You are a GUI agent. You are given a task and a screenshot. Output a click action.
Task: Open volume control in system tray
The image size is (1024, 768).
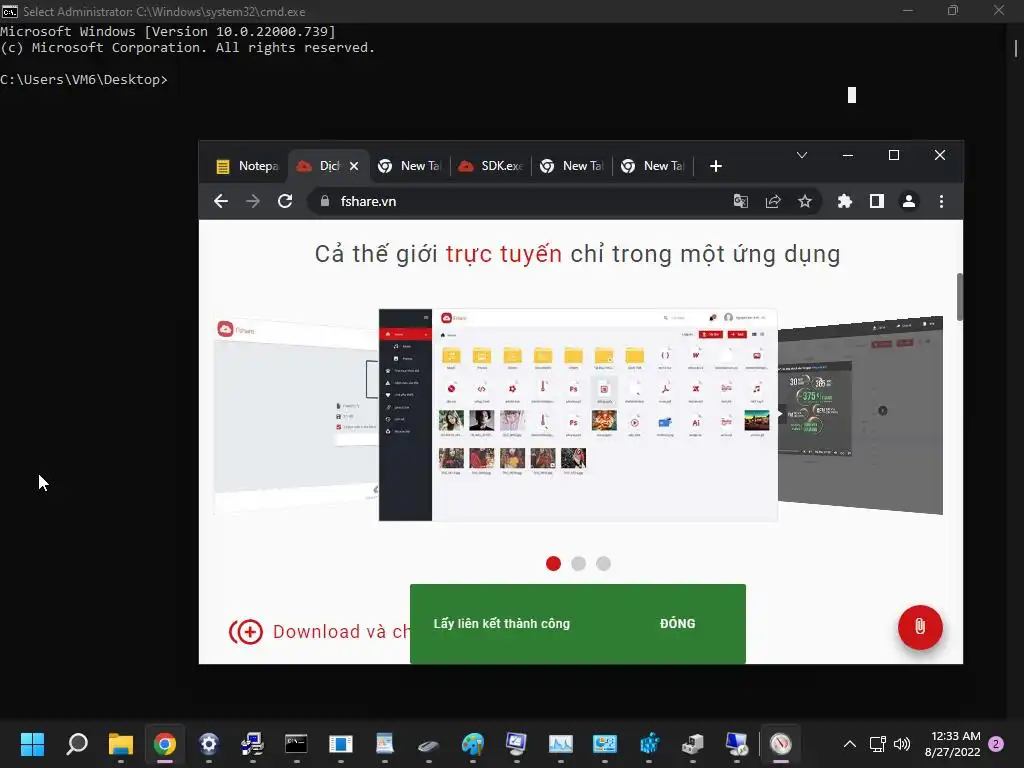click(x=902, y=744)
